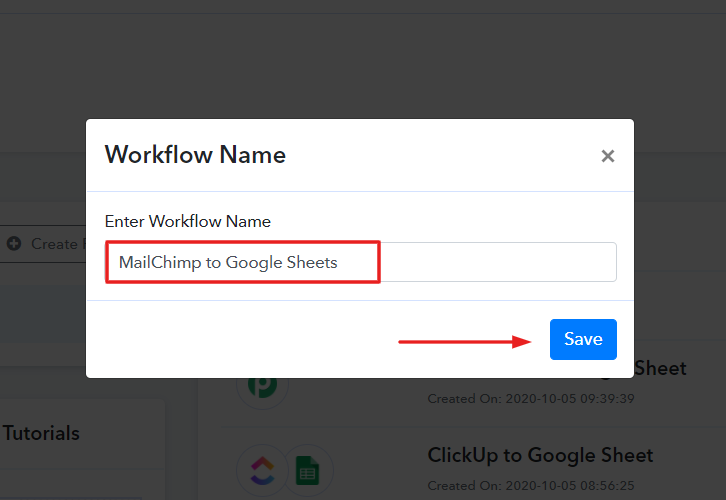This screenshot has width=726, height=500.
Task: Click the green Pabbly icon behind dialog
Action: click(262, 388)
